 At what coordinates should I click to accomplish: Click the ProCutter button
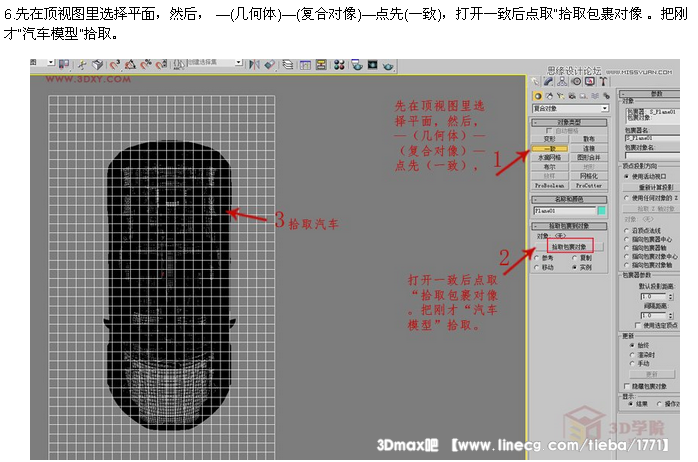point(589,185)
